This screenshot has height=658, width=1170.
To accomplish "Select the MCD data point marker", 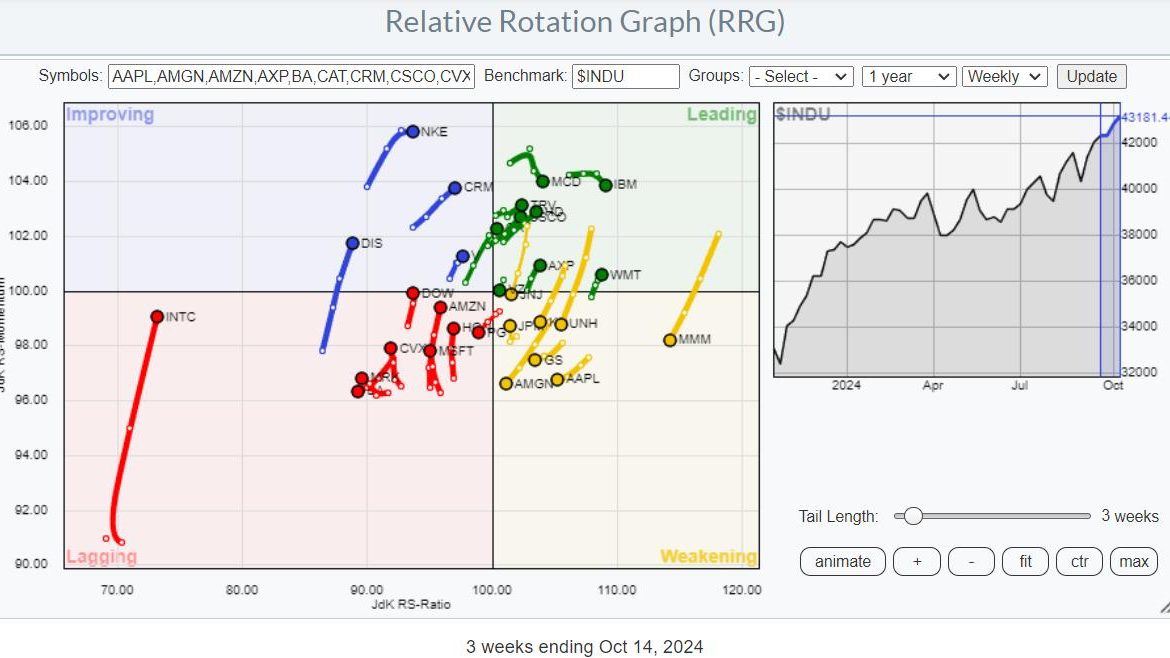I will click(x=543, y=181).
